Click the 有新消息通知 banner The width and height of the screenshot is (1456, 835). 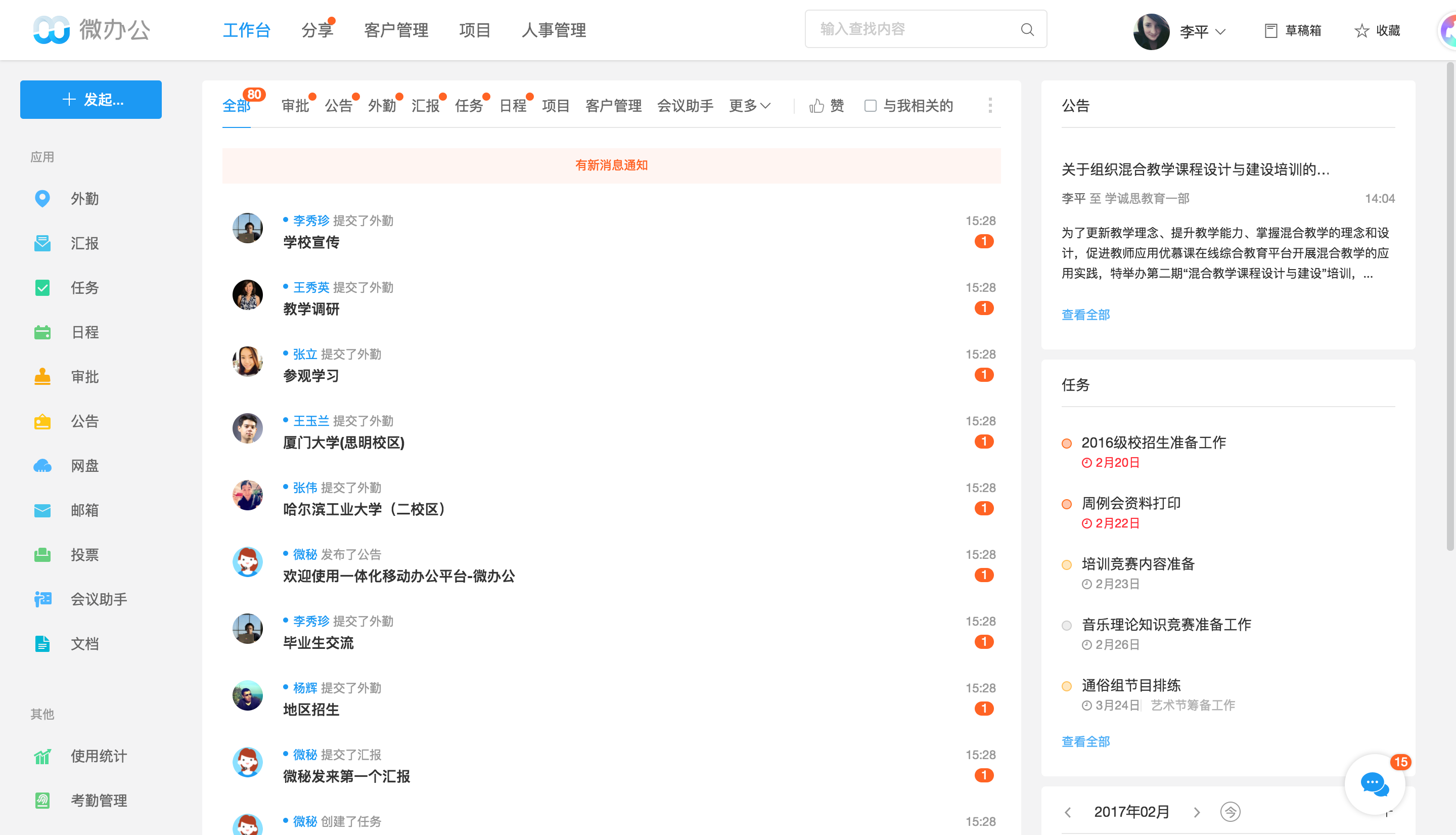[x=612, y=166]
